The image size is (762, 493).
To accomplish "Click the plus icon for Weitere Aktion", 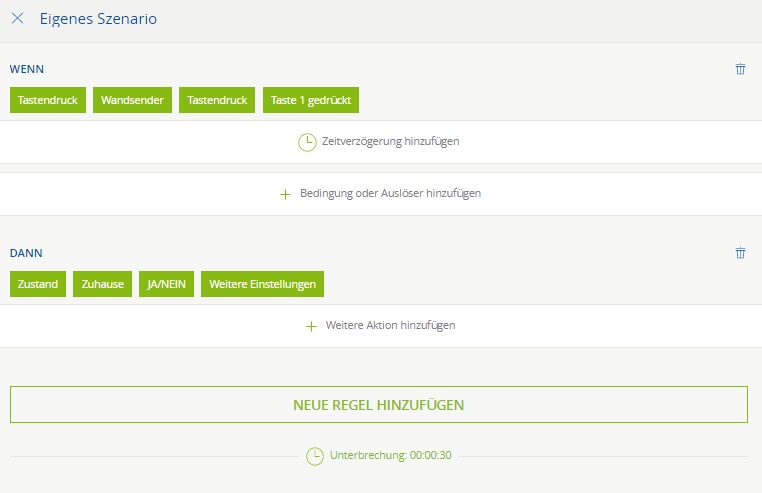I will tap(311, 326).
